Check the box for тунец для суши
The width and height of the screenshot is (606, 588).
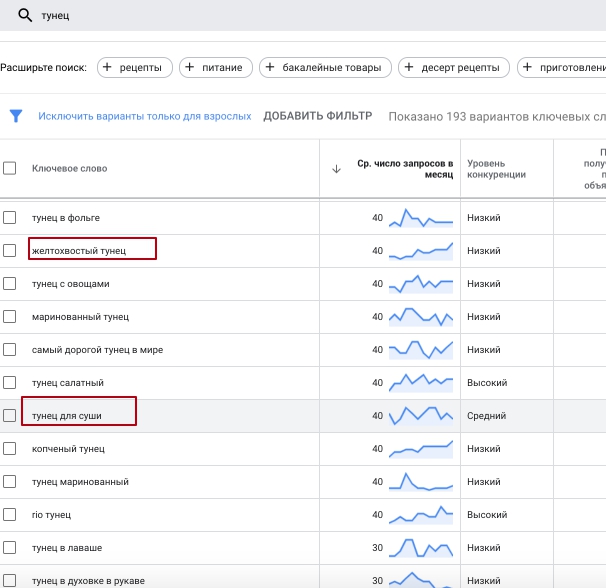click(10, 416)
